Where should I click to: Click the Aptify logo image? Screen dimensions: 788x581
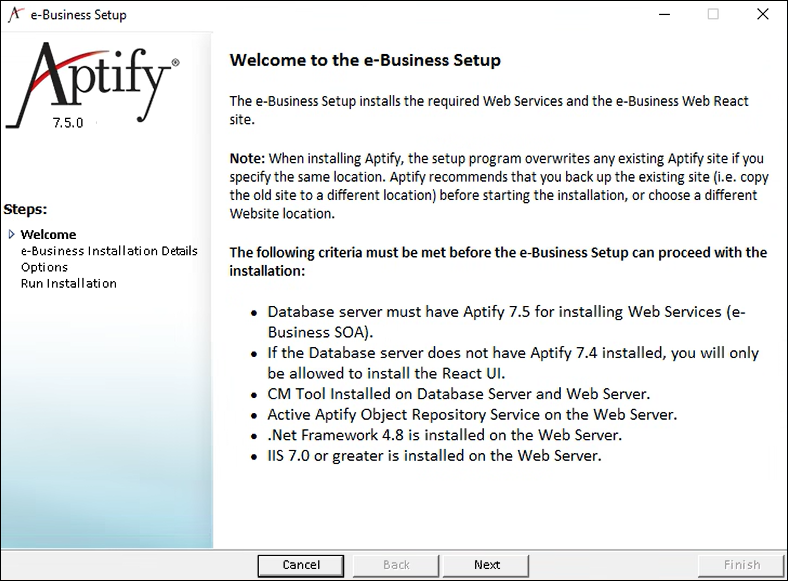click(92, 84)
